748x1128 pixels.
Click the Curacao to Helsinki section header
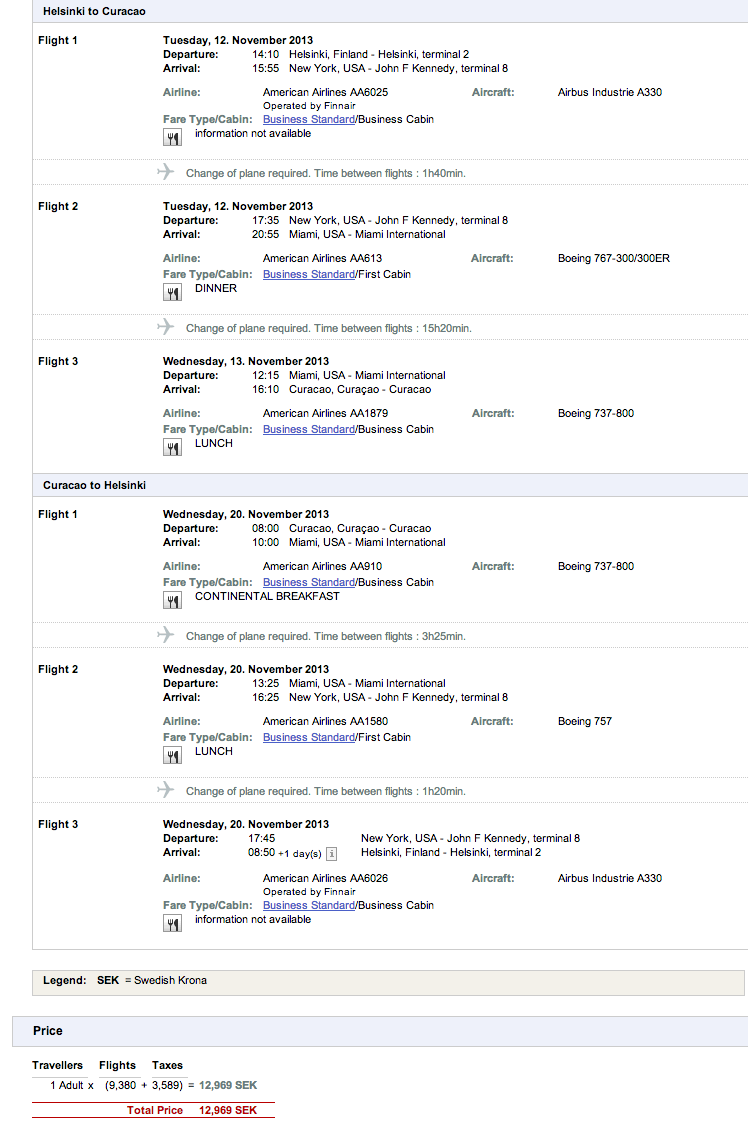(x=94, y=485)
